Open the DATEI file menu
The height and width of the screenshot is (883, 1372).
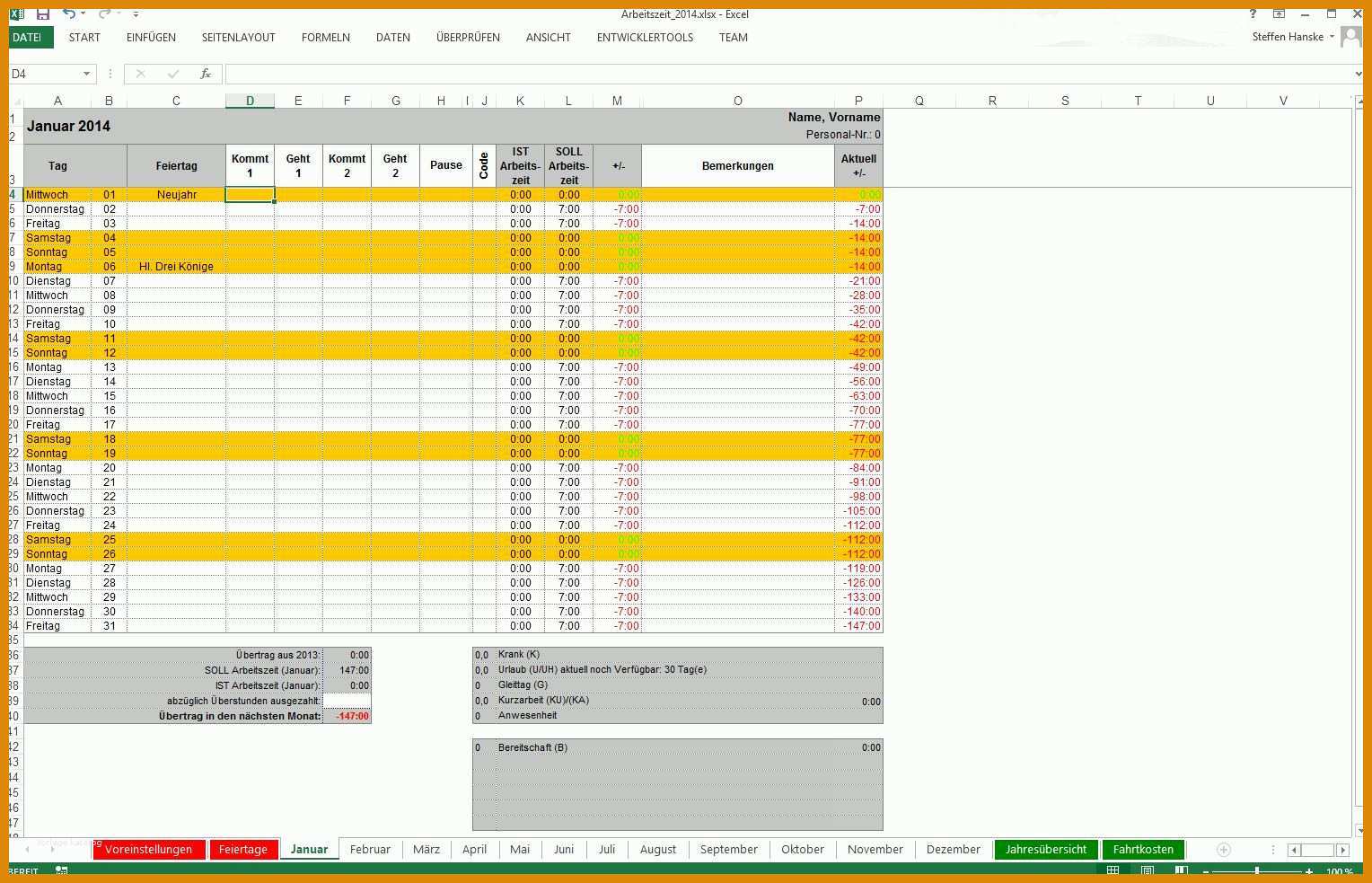pyautogui.click(x=31, y=38)
